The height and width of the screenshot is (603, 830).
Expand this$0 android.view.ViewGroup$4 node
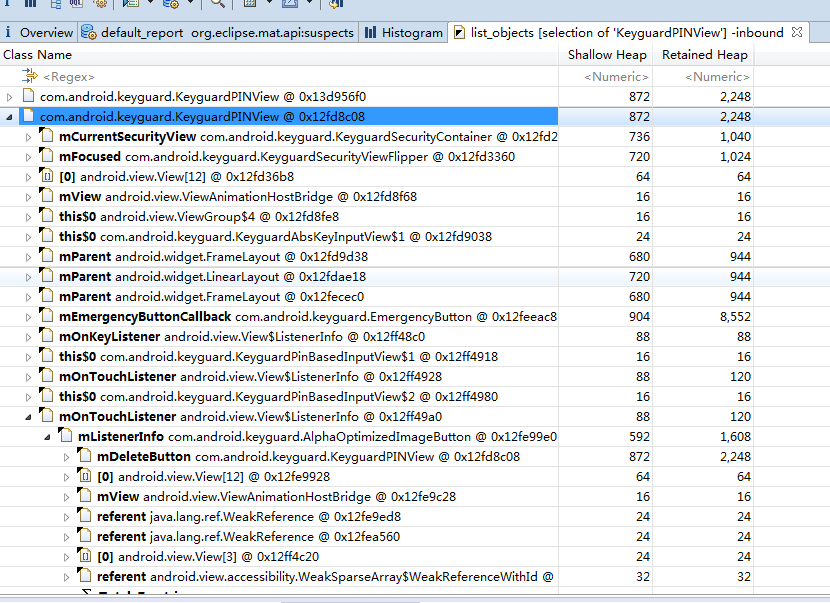coord(28,217)
